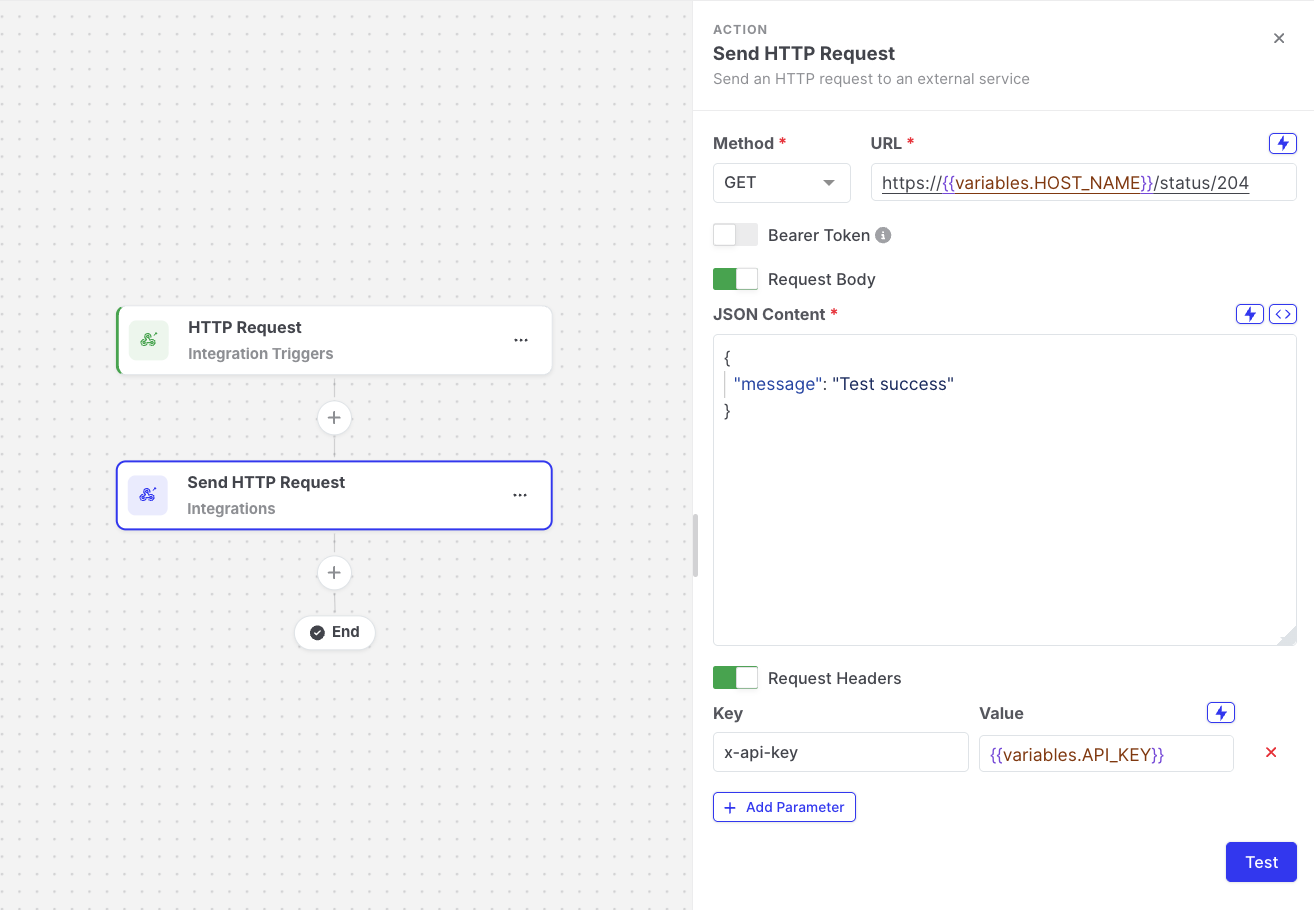Viewport: 1314px width, 910px height.
Task: Click the JSON Content editor corner grip
Action: coord(1288,636)
